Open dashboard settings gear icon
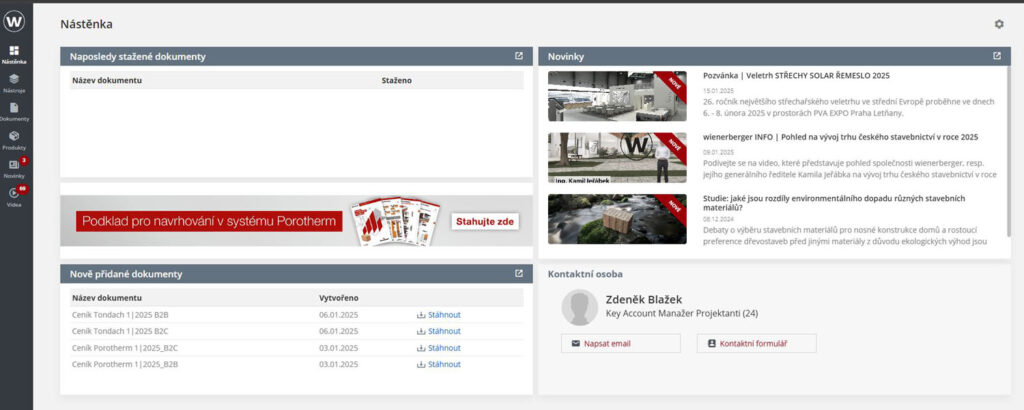The image size is (1024, 410). (998, 24)
